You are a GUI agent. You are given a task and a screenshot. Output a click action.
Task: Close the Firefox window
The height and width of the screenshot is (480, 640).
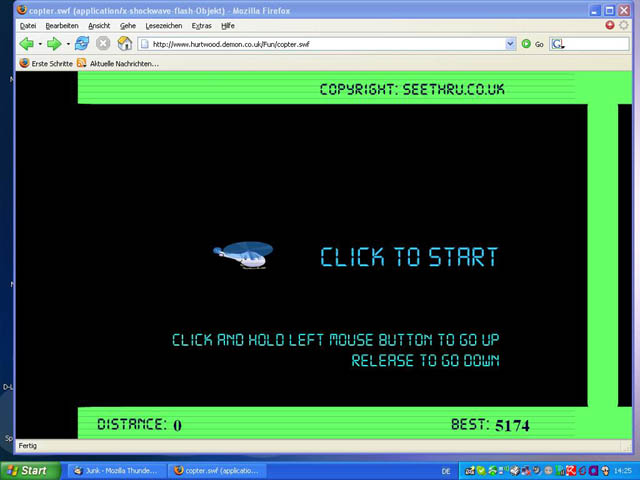pyautogui.click(x=624, y=10)
